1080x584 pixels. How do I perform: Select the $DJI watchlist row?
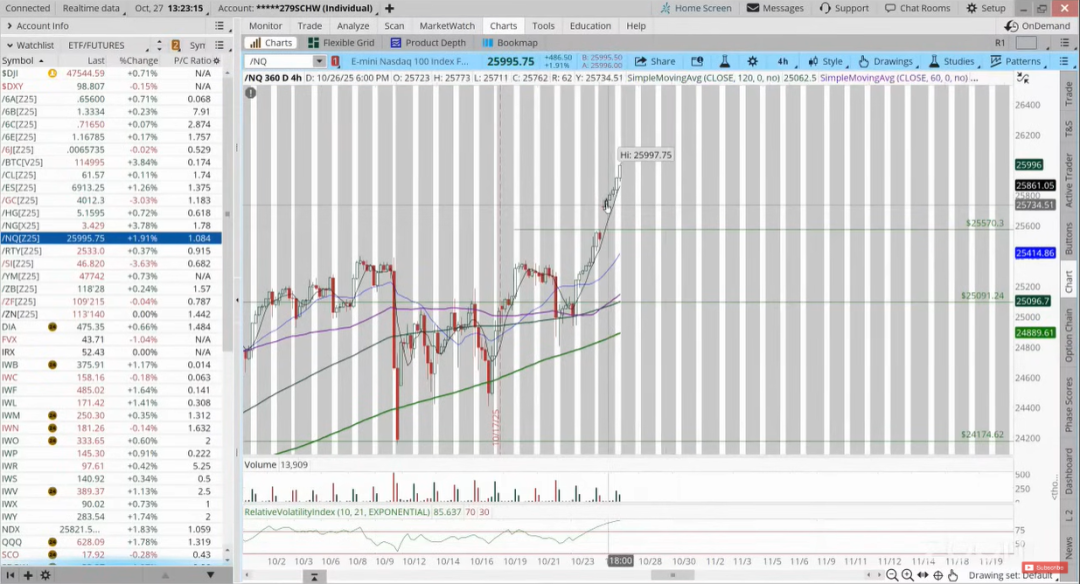click(x=111, y=73)
